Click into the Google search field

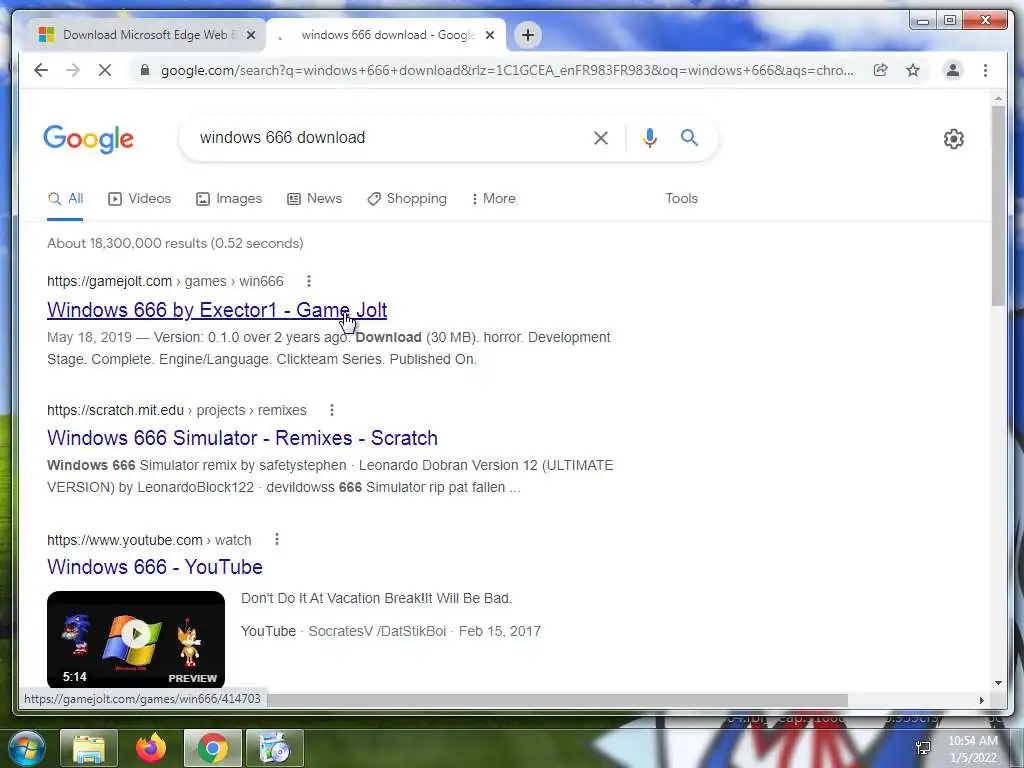tap(392, 138)
